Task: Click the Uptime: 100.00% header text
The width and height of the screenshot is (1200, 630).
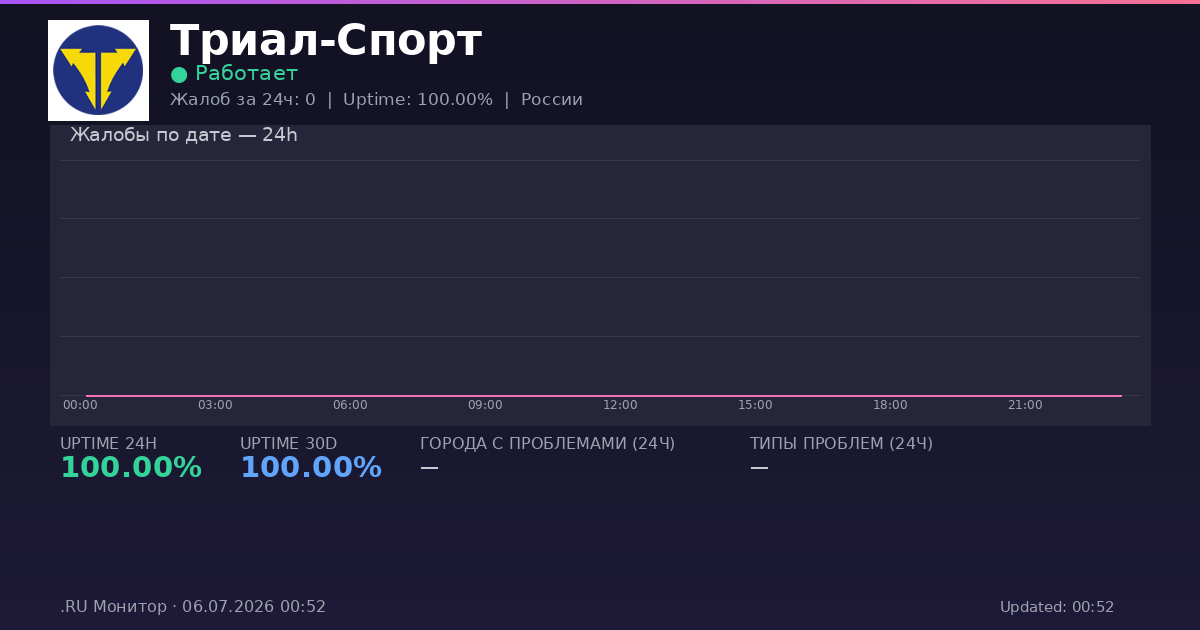Action: pos(418,100)
